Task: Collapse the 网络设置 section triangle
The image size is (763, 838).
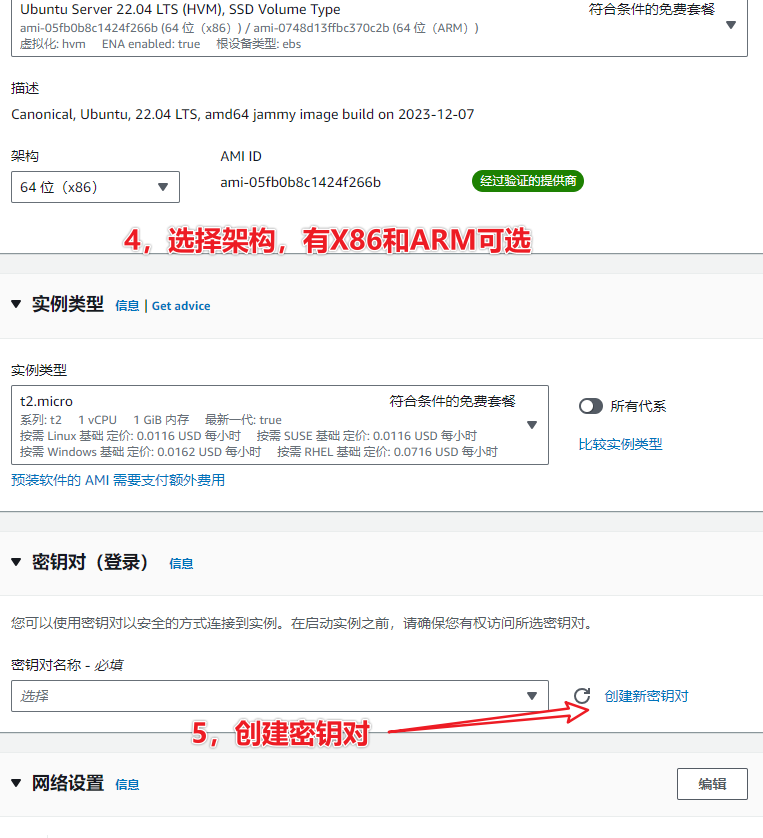Action: (16, 783)
